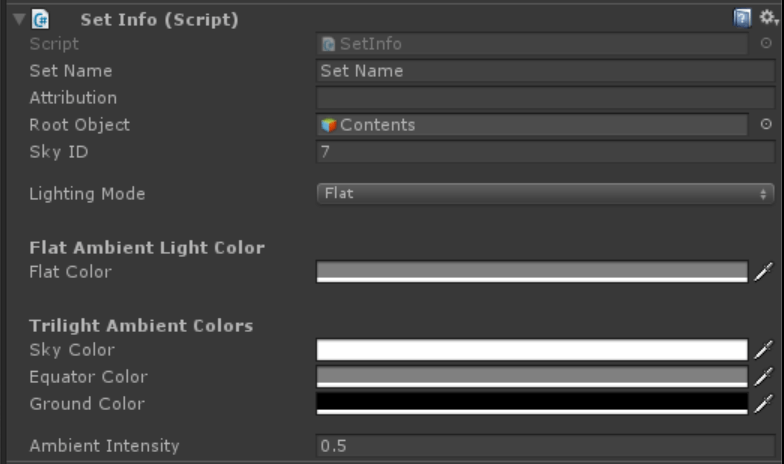
Task: Open the white Sky Color swatch
Action: [532, 350]
